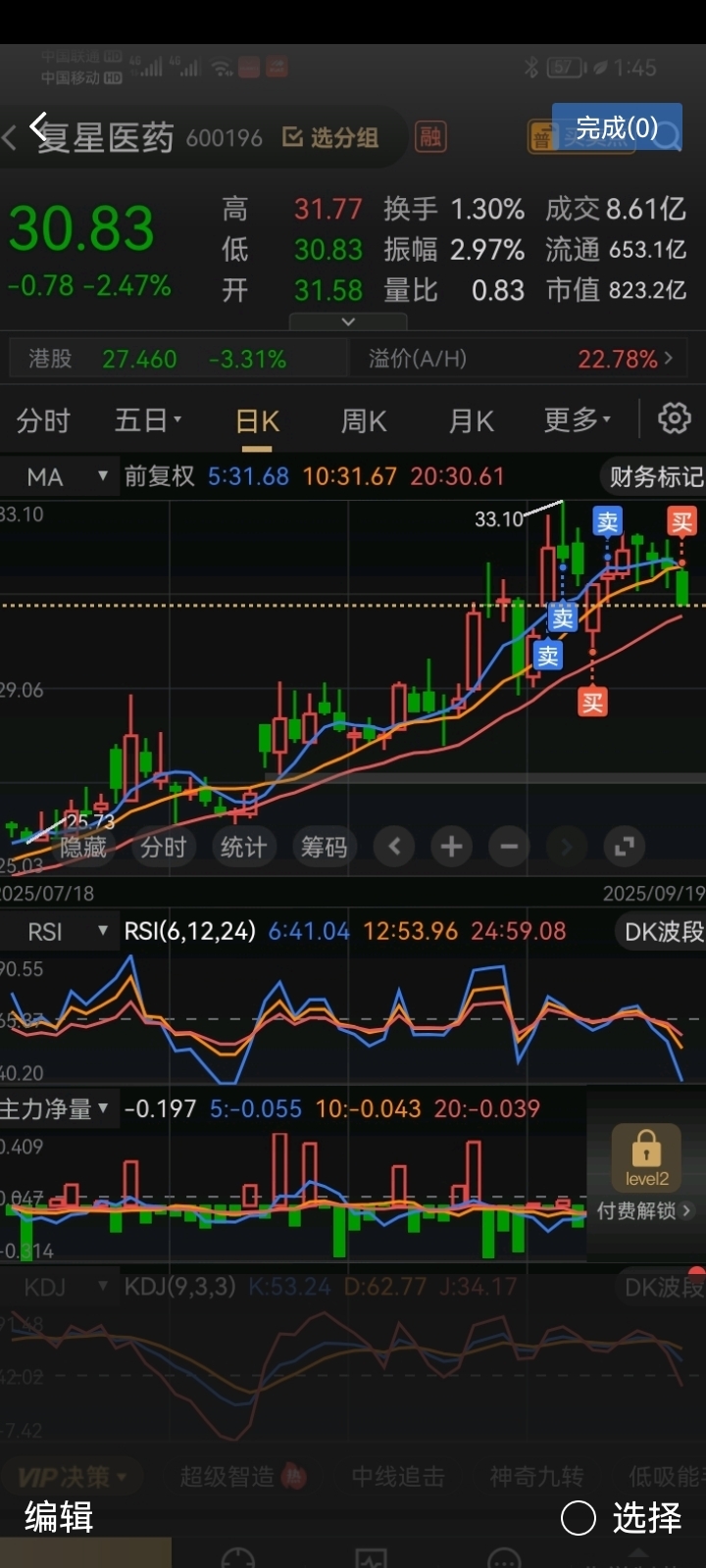Tap the 分时 pill overlaying the chart
Image resolution: width=706 pixels, height=1568 pixels.
coord(163,847)
